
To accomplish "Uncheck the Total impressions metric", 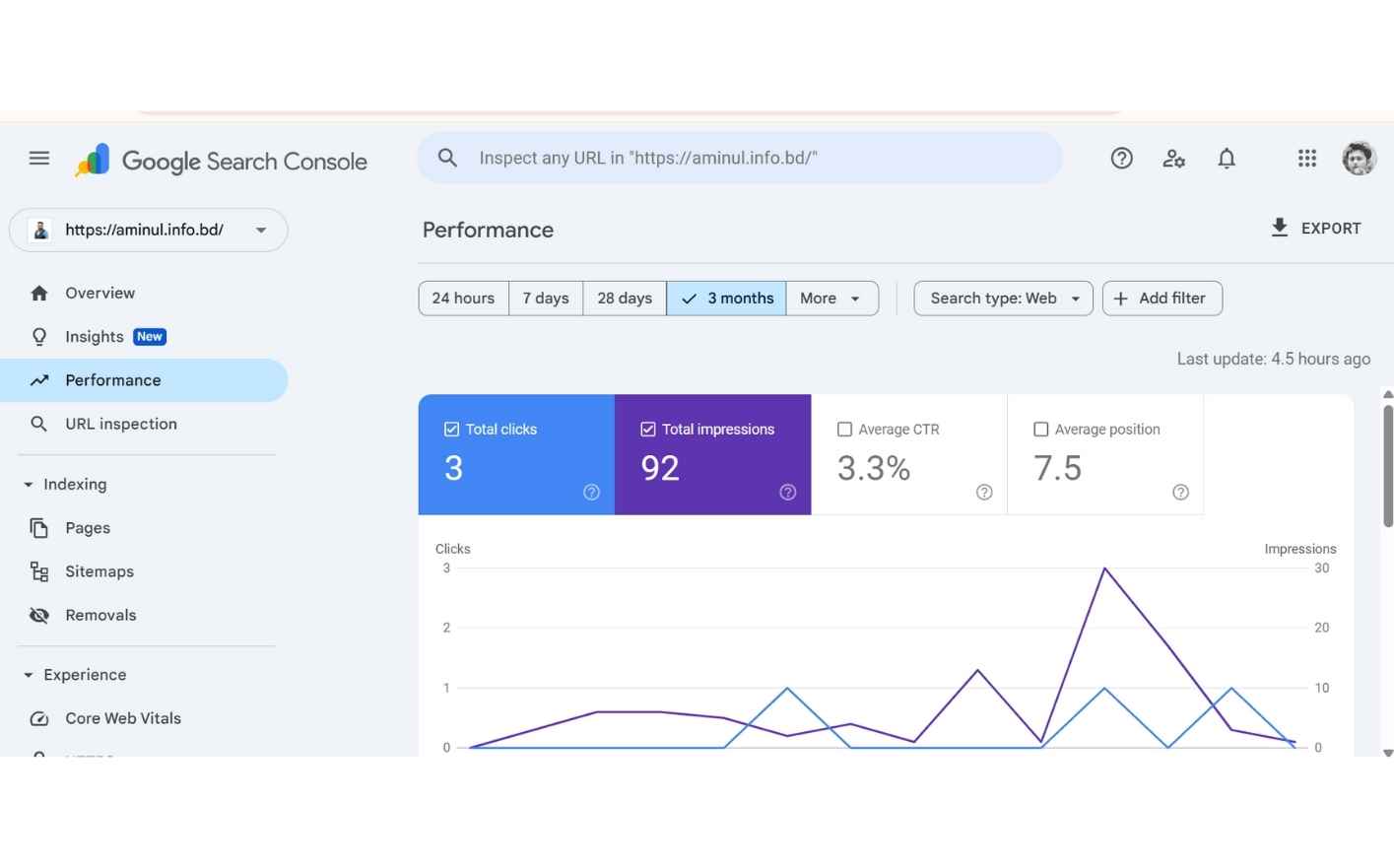I will tap(648, 429).
